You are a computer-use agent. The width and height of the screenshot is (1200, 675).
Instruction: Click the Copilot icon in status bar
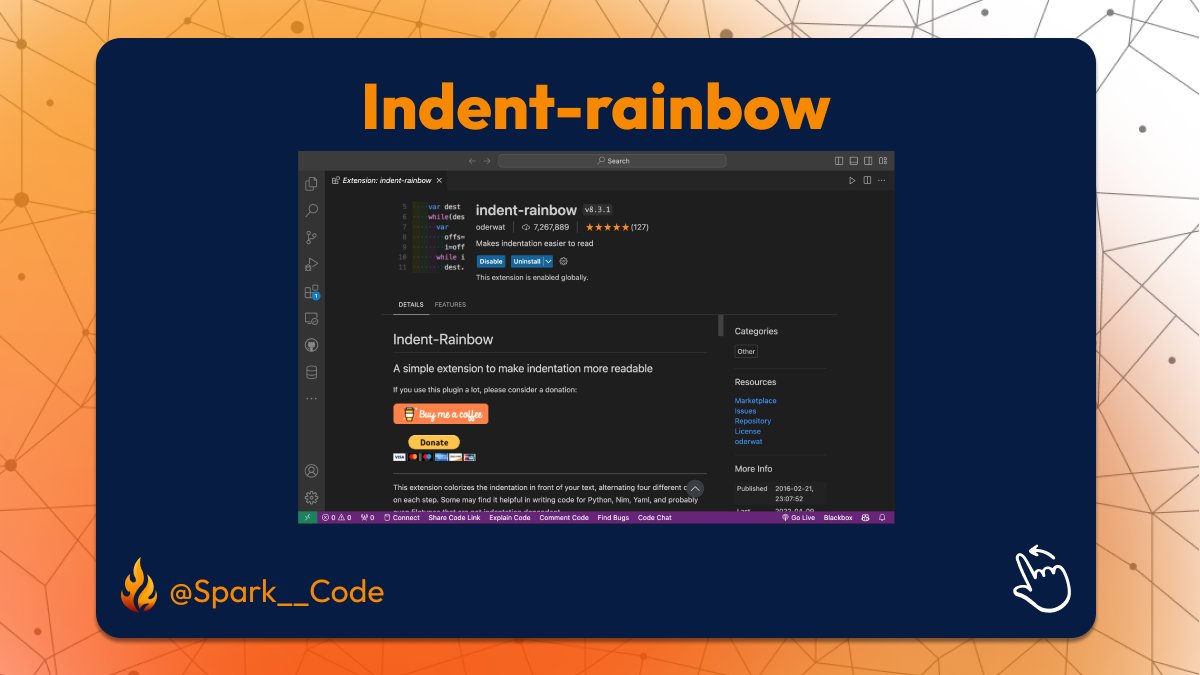coord(867,518)
